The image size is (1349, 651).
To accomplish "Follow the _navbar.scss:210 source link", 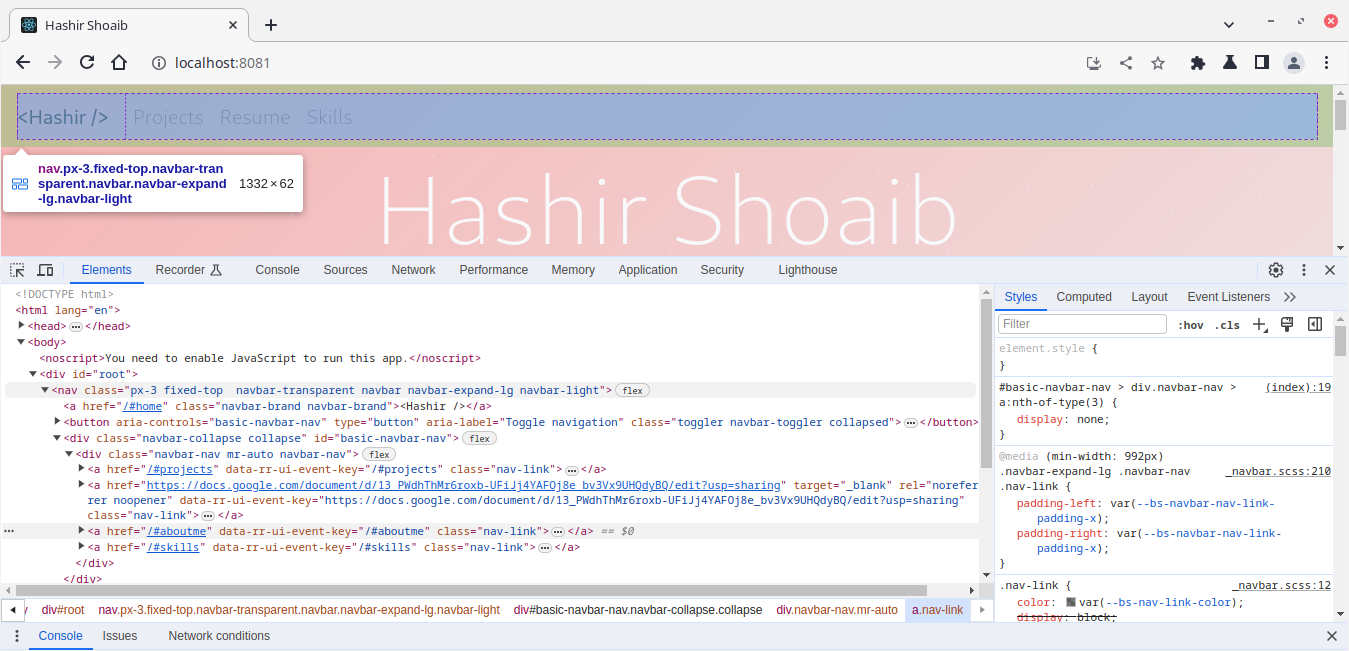I will tap(1278, 471).
